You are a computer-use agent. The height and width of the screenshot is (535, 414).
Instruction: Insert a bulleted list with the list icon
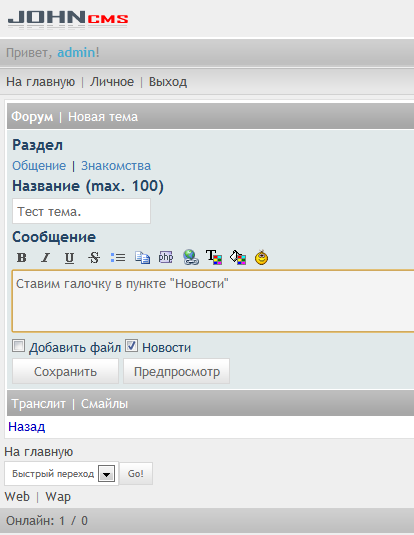[x=118, y=257]
